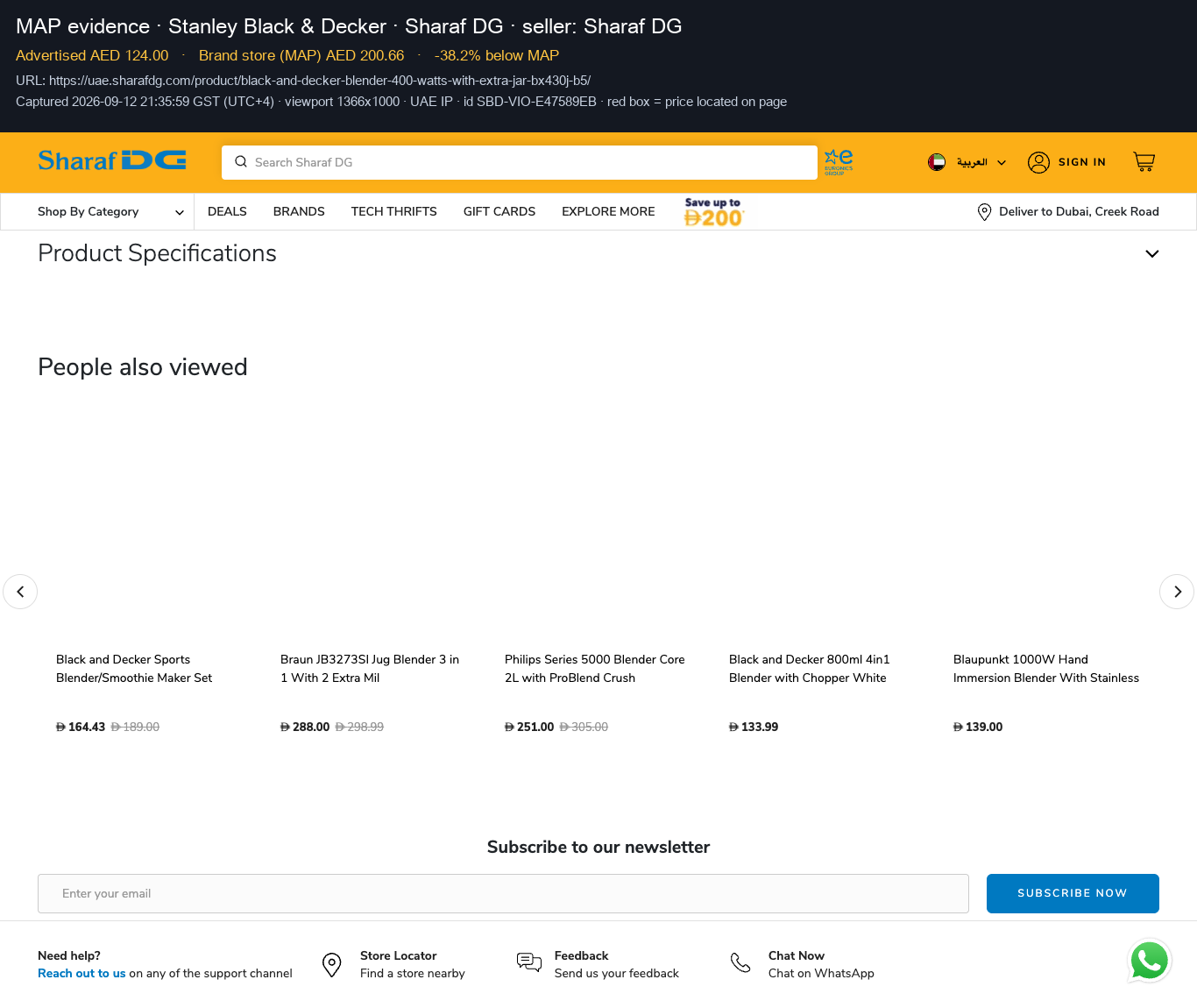The width and height of the screenshot is (1197, 1008).
Task: Click the Euronics group logo
Action: click(x=839, y=161)
